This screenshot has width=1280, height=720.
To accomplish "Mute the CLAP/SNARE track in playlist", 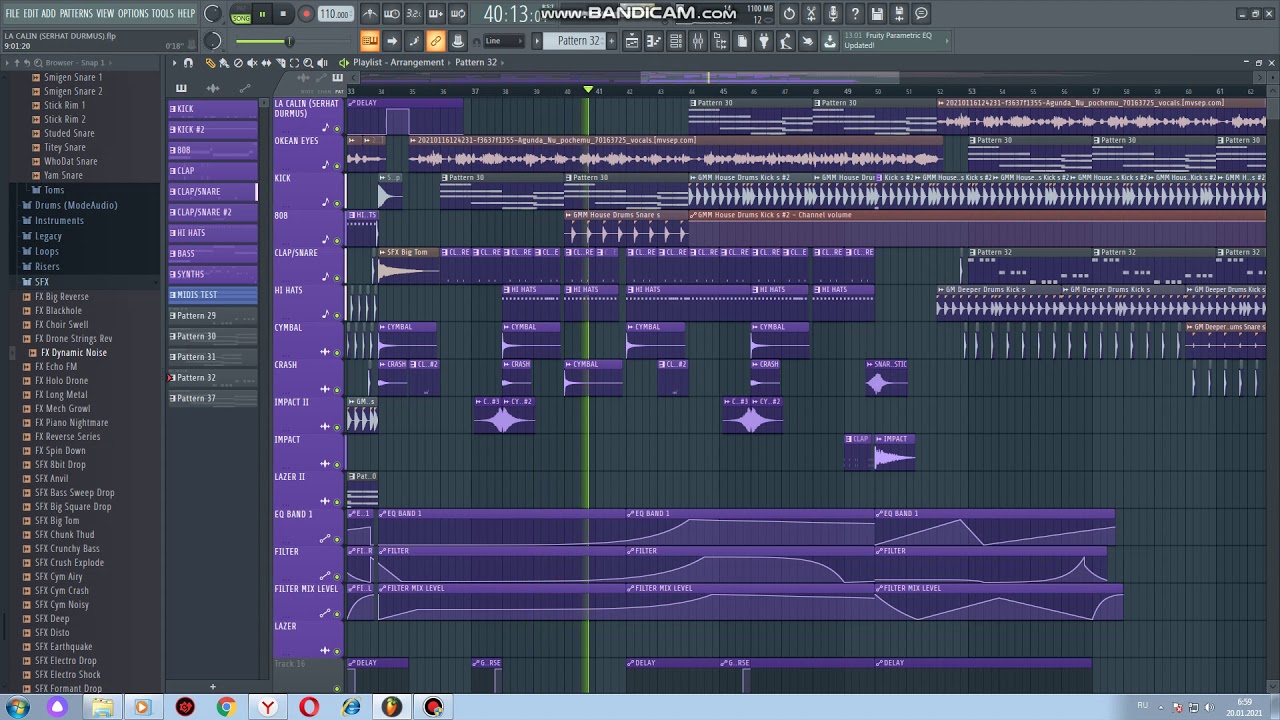I will pyautogui.click(x=337, y=277).
